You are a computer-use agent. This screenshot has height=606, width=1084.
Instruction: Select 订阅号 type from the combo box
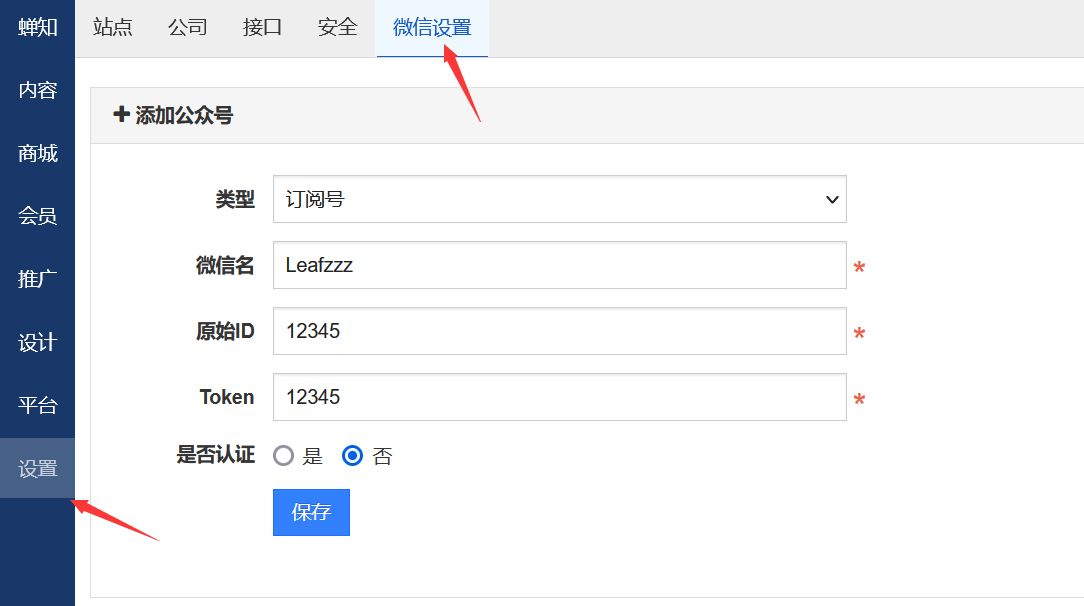[x=560, y=199]
